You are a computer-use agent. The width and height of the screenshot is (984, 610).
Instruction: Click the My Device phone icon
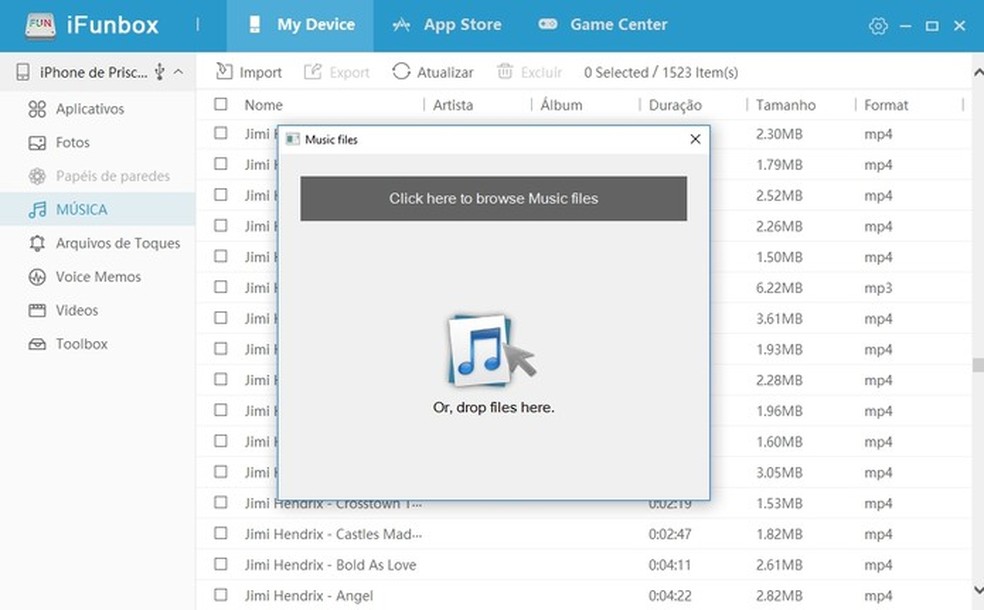[254, 24]
